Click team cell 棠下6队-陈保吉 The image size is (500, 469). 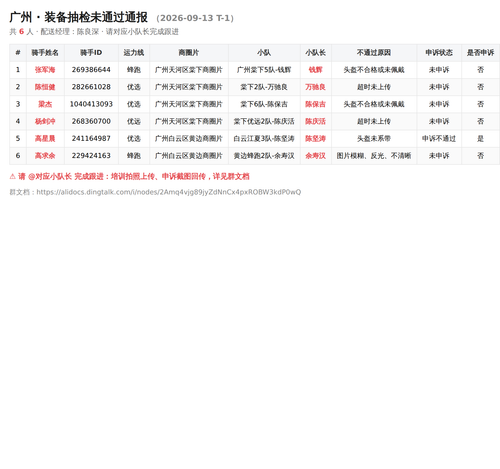[264, 104]
